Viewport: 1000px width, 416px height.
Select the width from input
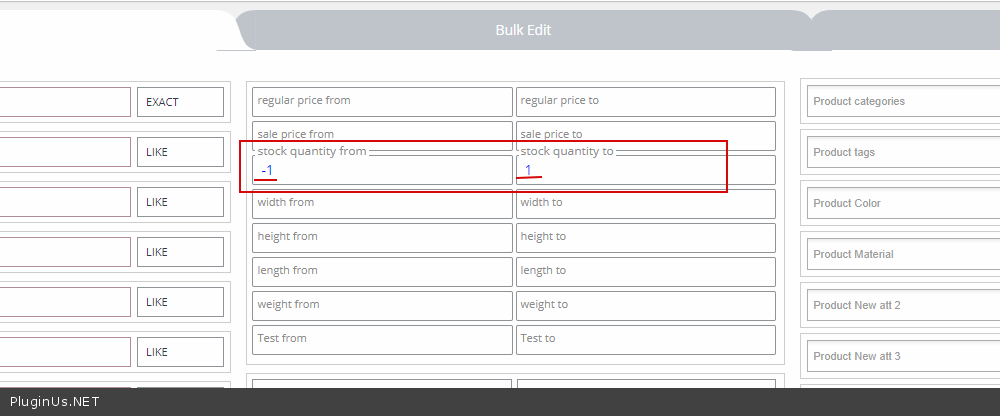(x=382, y=203)
